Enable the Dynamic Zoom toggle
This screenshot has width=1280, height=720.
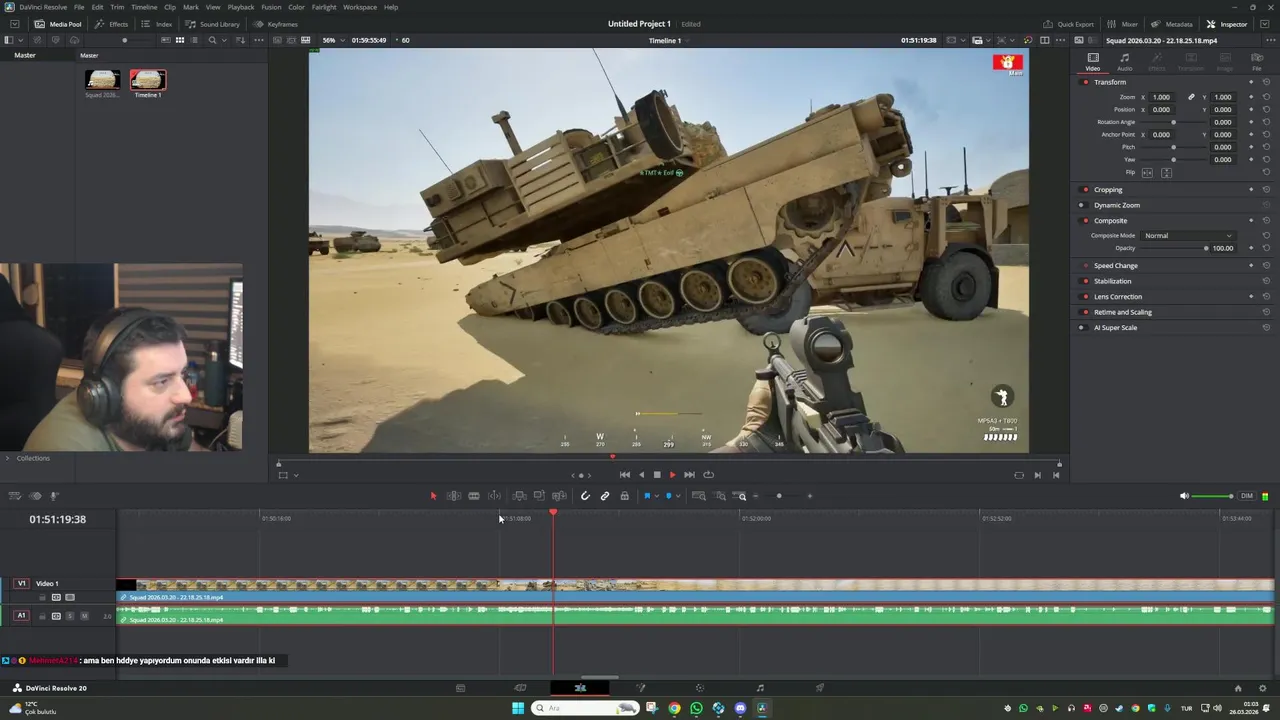[1081, 205]
